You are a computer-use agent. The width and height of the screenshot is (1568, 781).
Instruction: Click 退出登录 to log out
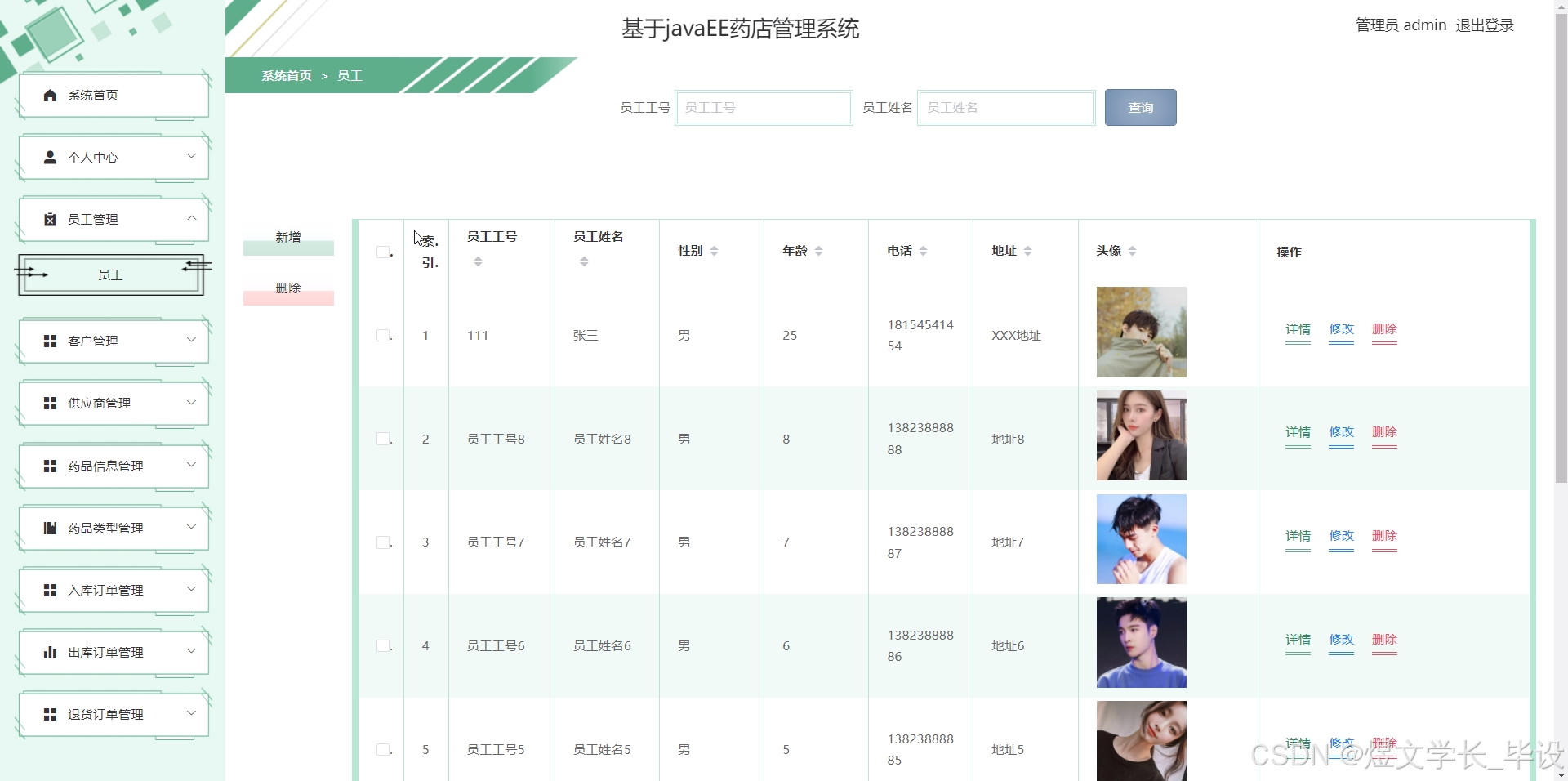1486,25
